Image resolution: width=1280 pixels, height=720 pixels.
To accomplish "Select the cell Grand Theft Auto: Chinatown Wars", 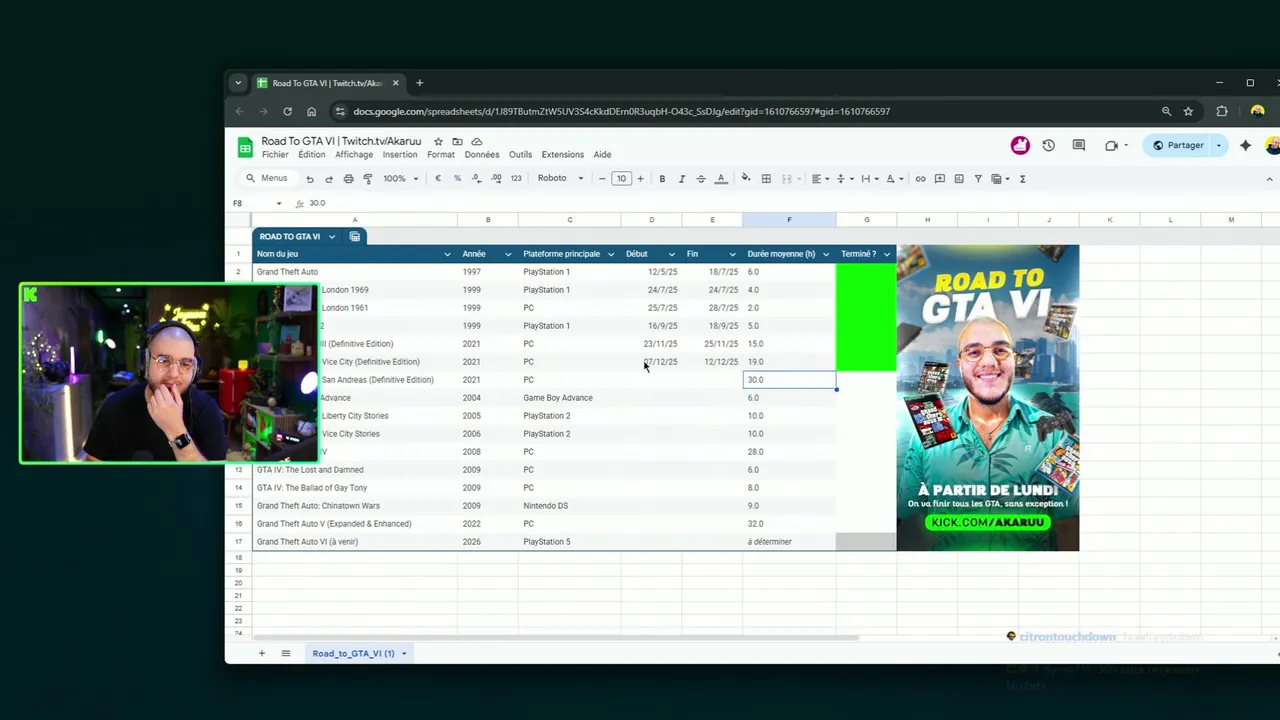I will pos(355,506).
